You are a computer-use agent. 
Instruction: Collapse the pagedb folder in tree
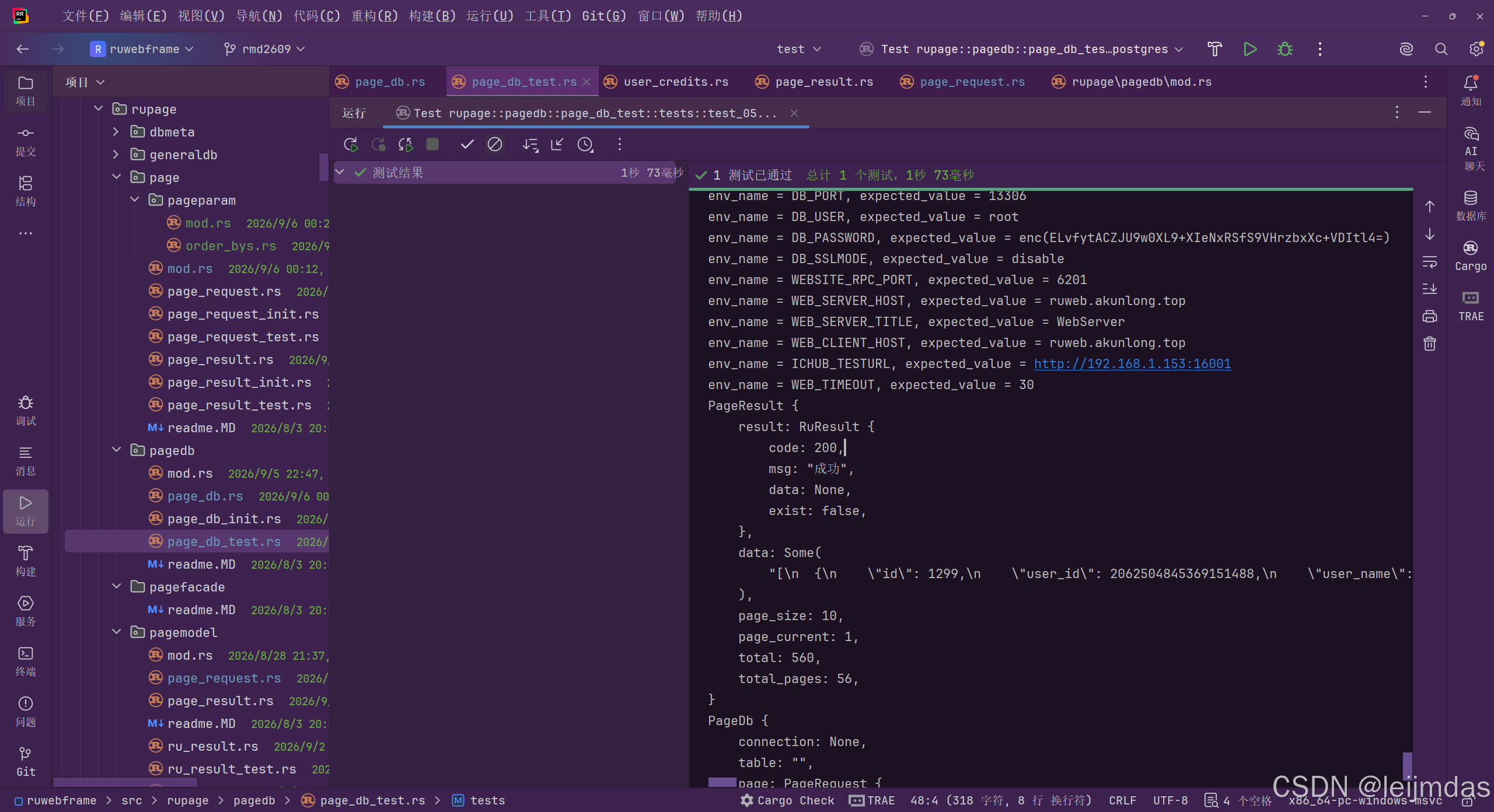tap(117, 450)
